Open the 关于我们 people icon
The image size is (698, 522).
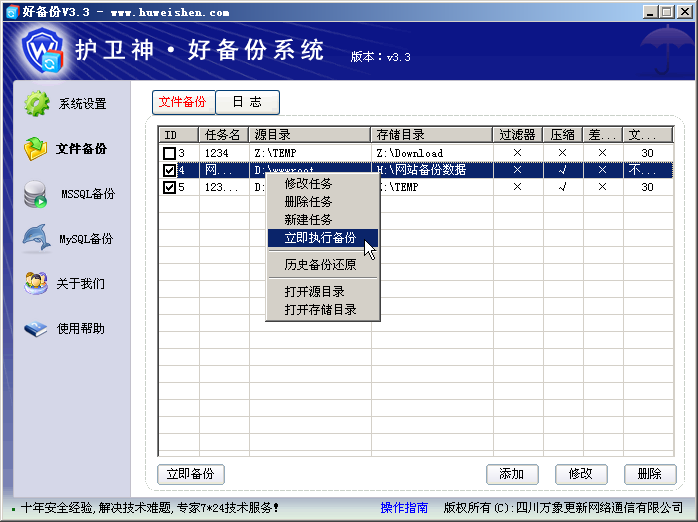click(36, 283)
